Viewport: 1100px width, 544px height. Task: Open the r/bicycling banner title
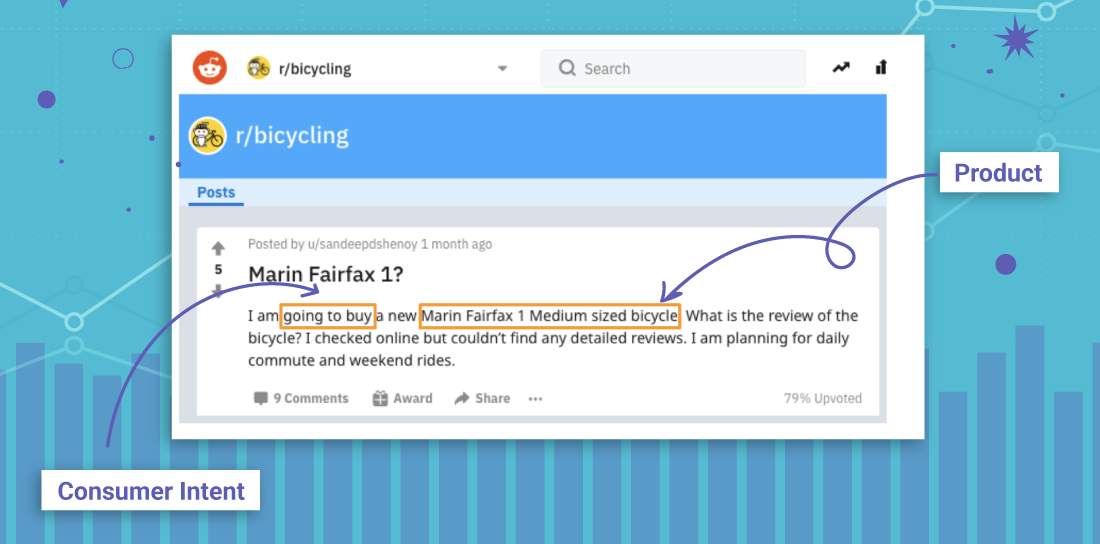[292, 135]
